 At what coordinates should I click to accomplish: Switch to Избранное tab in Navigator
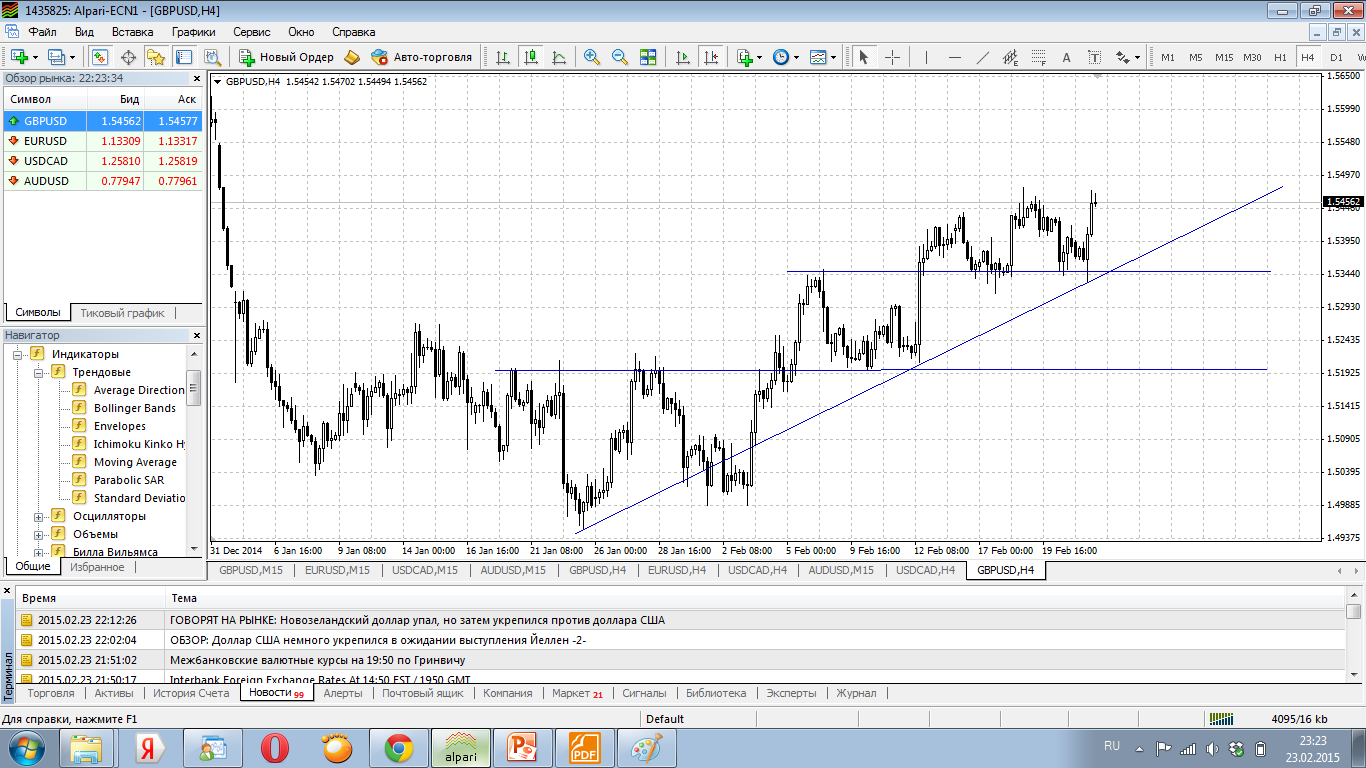tap(97, 567)
